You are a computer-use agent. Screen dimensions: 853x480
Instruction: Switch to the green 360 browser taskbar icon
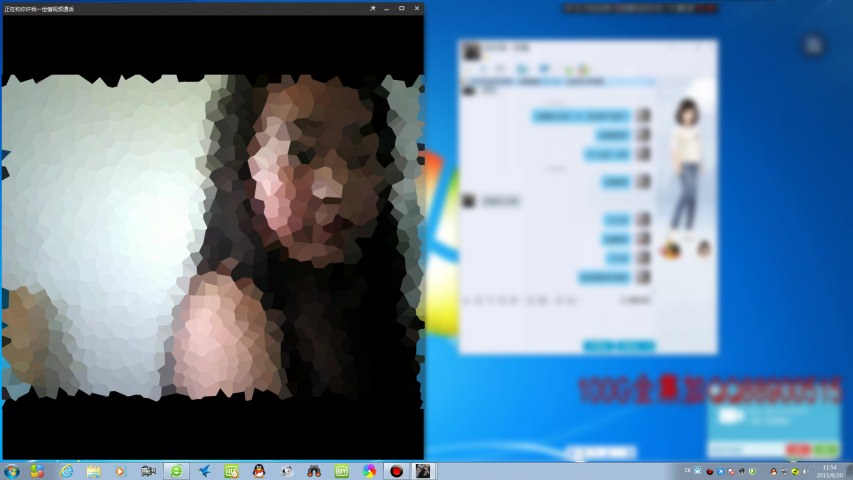(177, 471)
